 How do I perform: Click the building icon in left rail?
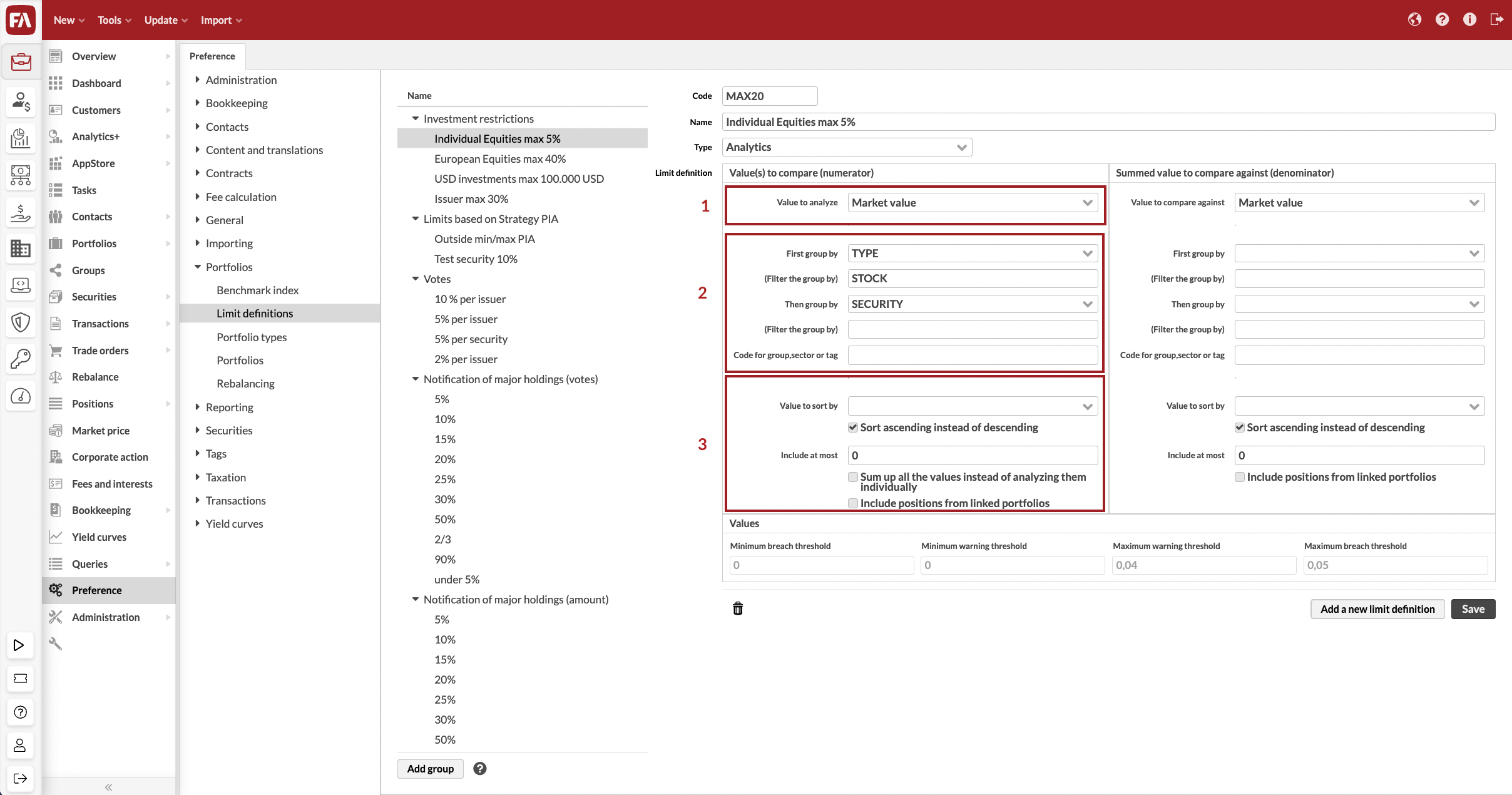[21, 249]
